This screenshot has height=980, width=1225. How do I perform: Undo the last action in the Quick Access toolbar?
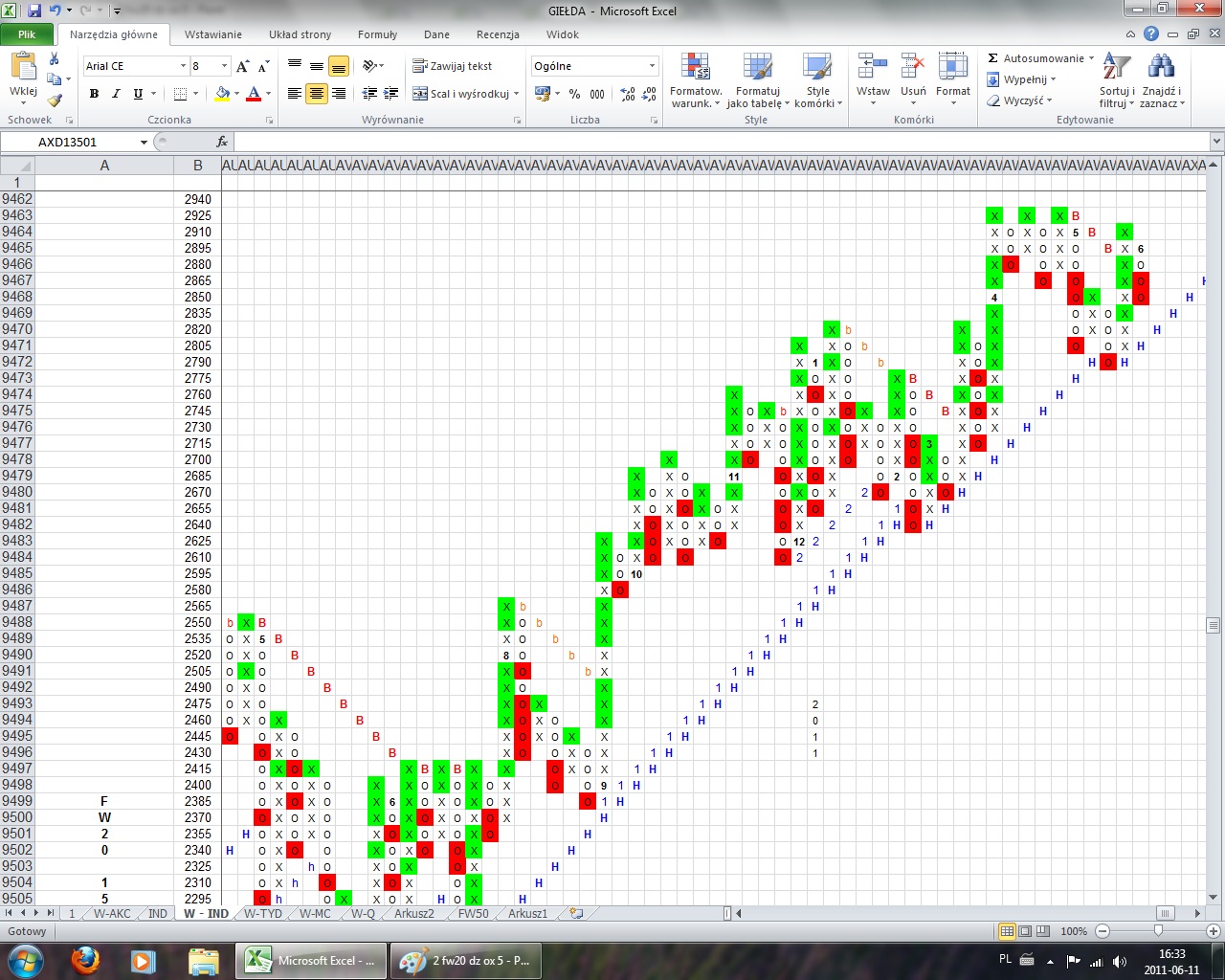[x=56, y=11]
